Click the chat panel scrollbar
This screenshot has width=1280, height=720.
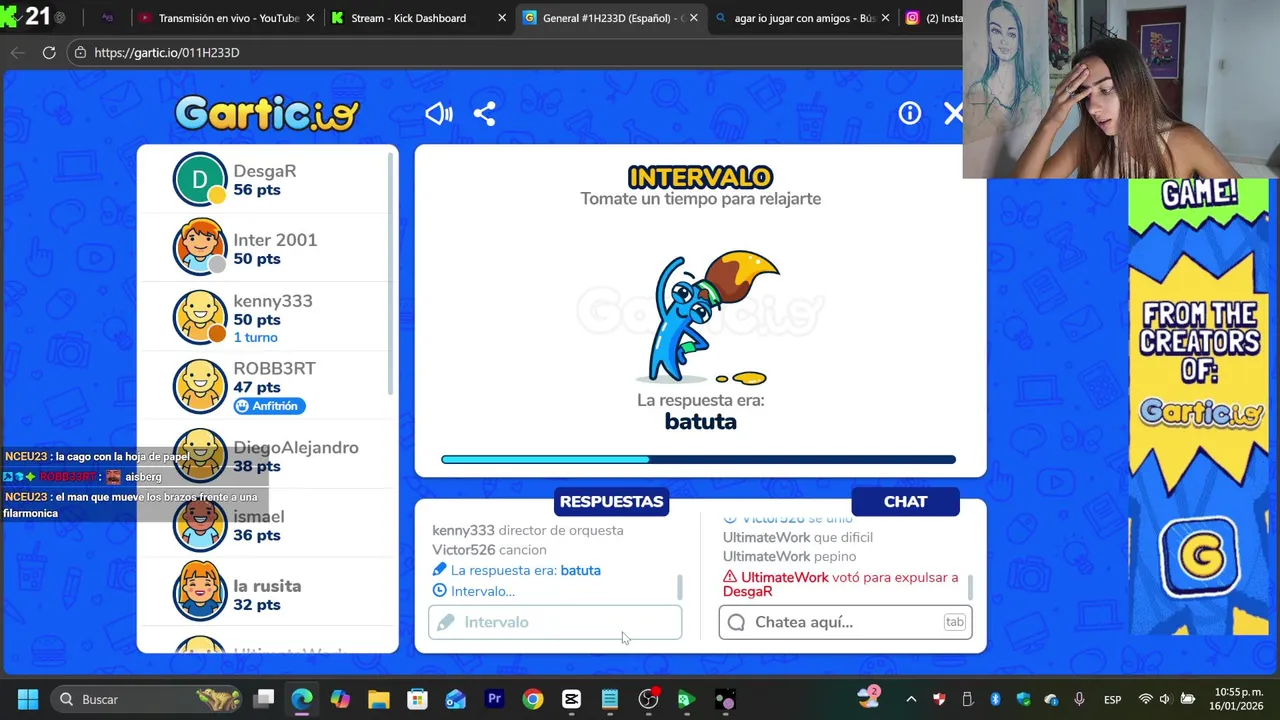click(x=970, y=587)
